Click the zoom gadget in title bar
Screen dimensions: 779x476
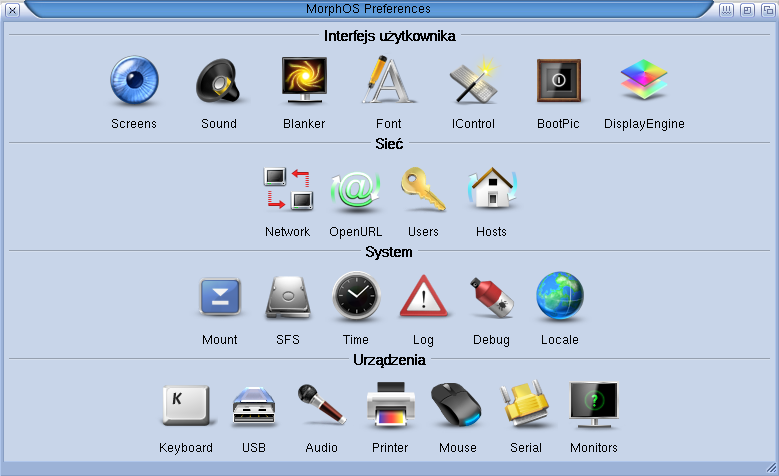click(x=747, y=10)
